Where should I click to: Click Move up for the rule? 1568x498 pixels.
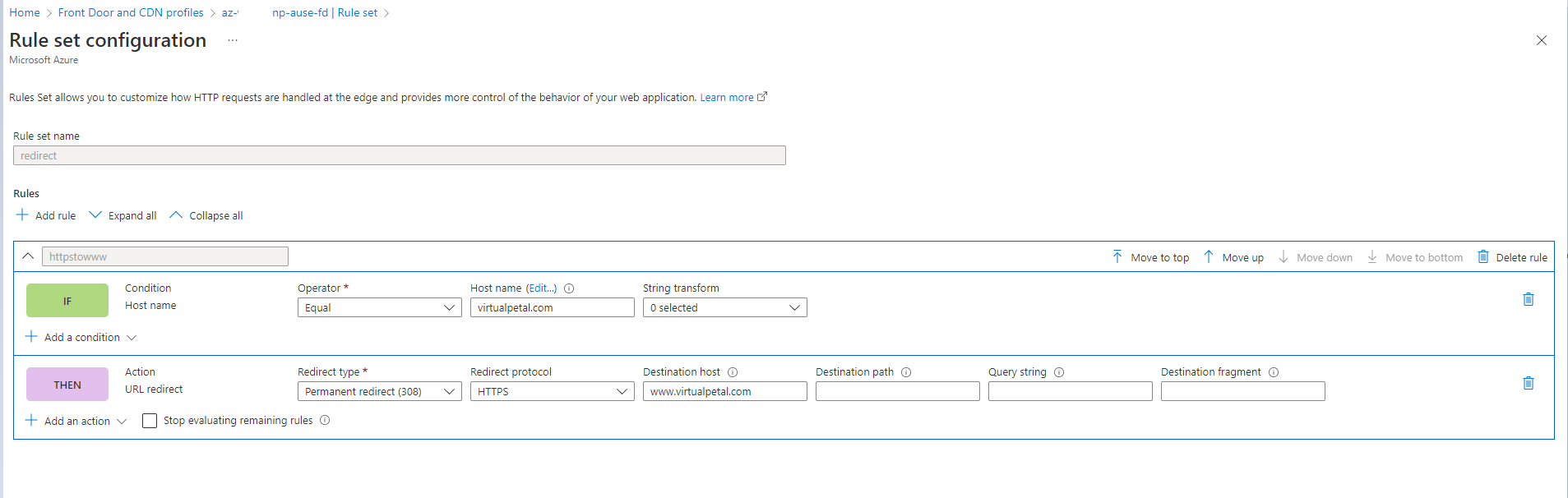point(1233,257)
